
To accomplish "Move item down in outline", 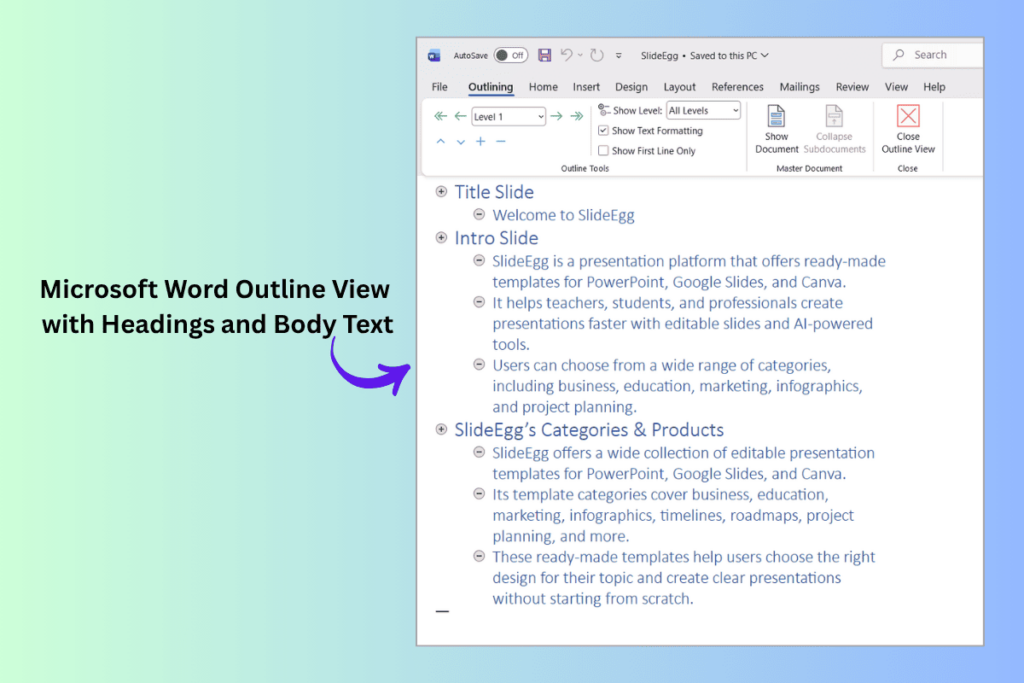I will pyautogui.click(x=461, y=142).
